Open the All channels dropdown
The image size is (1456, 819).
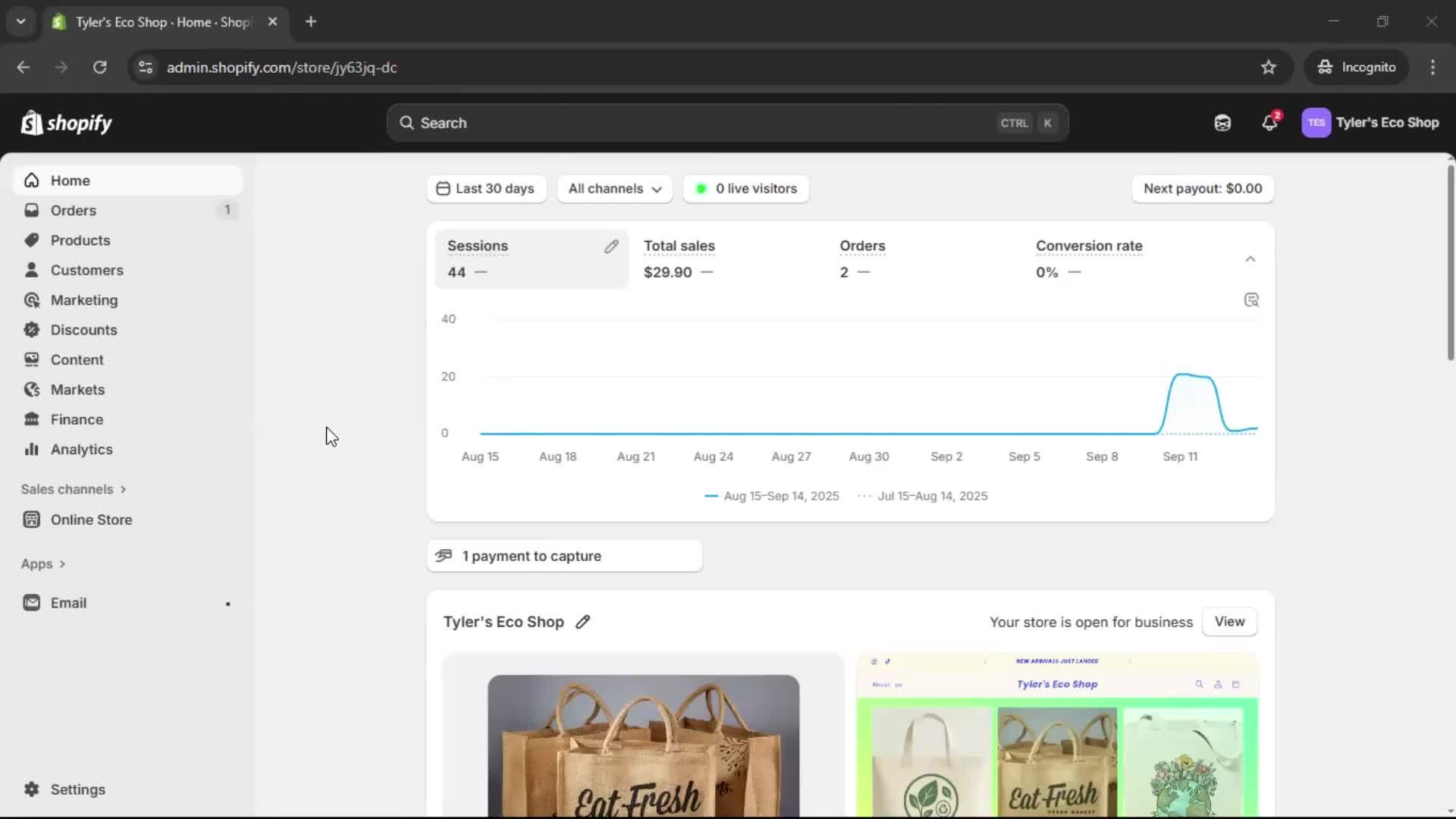coord(614,189)
